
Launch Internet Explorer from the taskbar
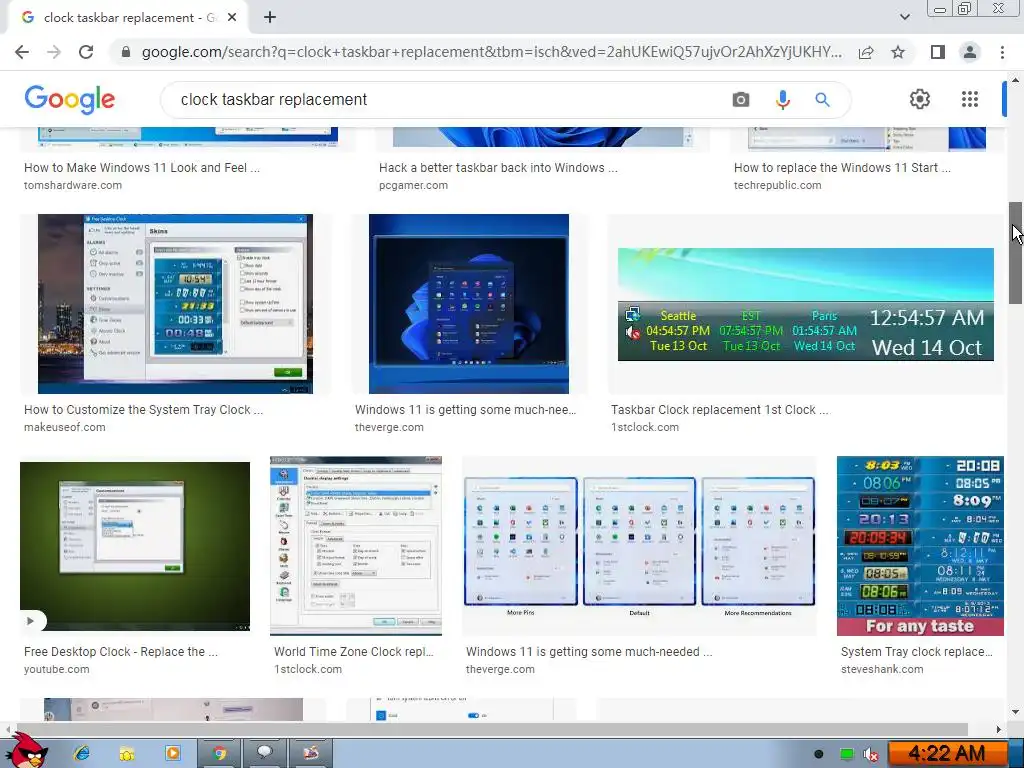pyautogui.click(x=82, y=754)
